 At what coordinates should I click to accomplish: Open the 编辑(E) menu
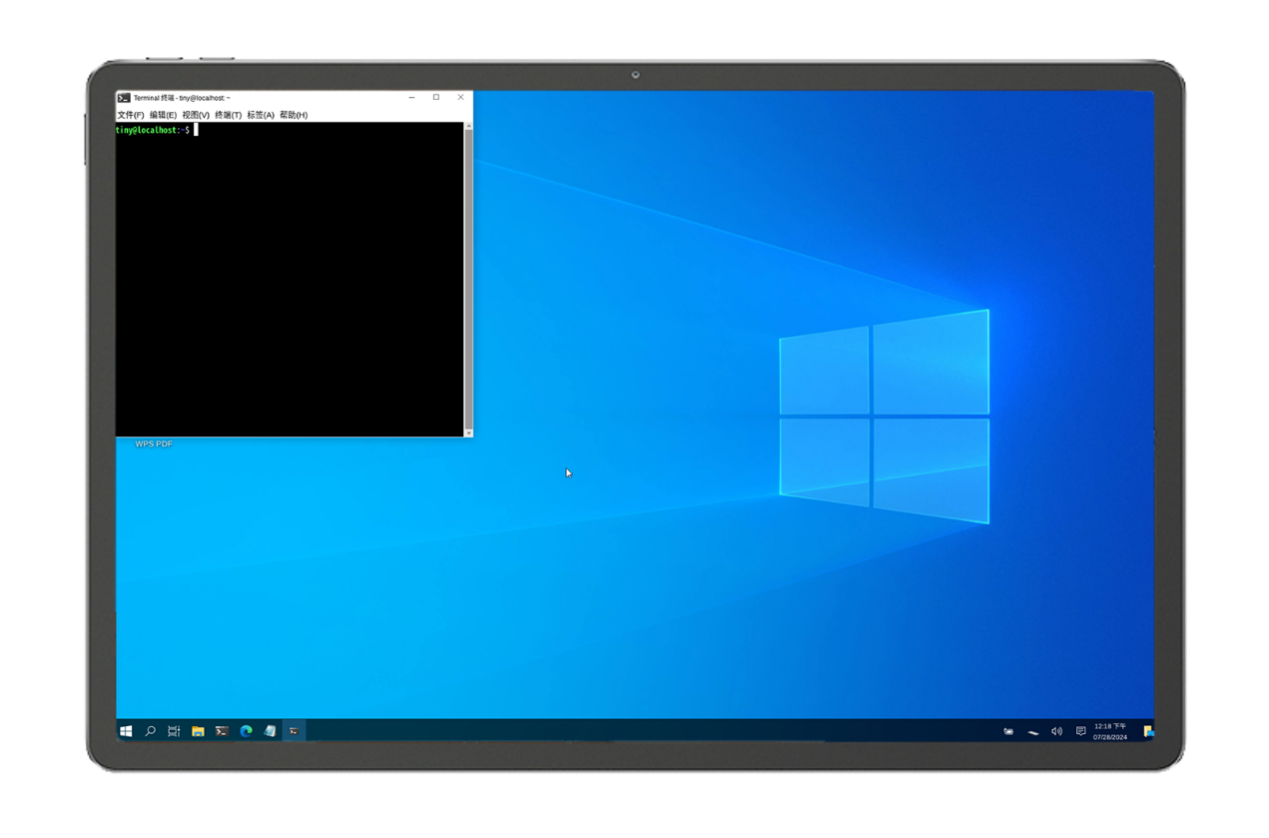pos(163,115)
